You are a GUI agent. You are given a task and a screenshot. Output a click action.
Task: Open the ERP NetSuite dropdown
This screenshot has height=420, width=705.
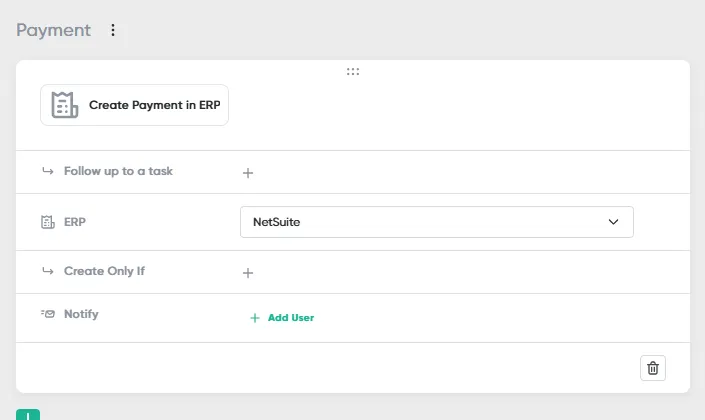pos(437,222)
